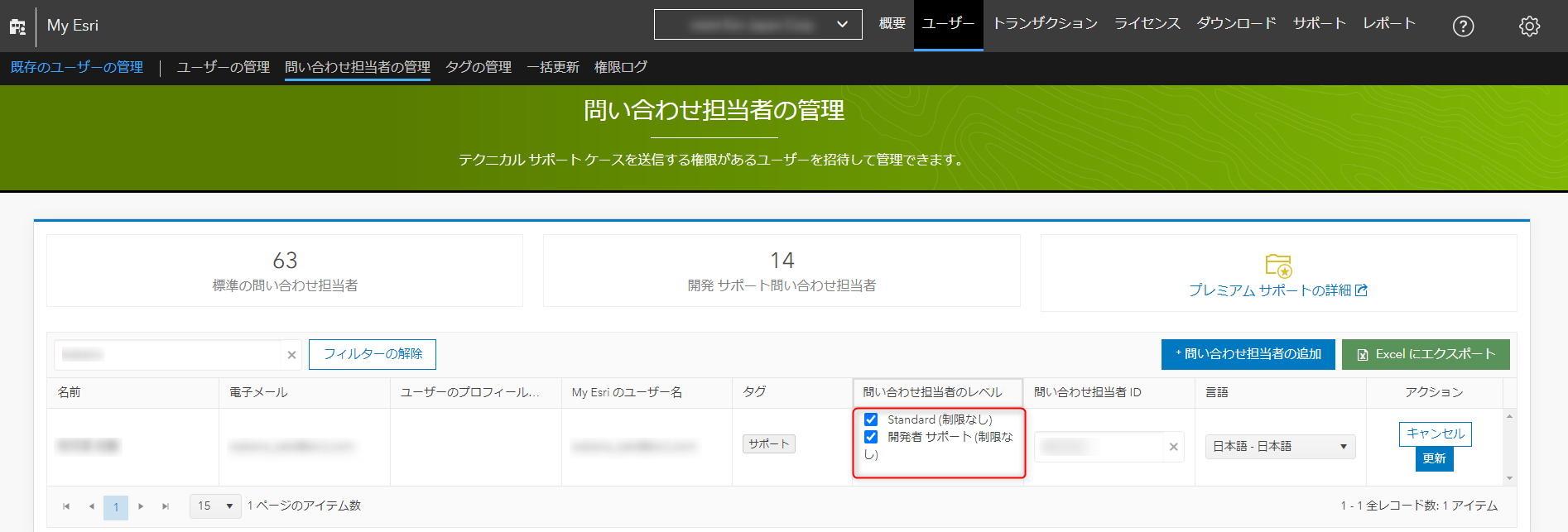Image resolution: width=1568 pixels, height=532 pixels.
Task: Open the プレミアム サポートの詳細 link
Action: click(1278, 290)
